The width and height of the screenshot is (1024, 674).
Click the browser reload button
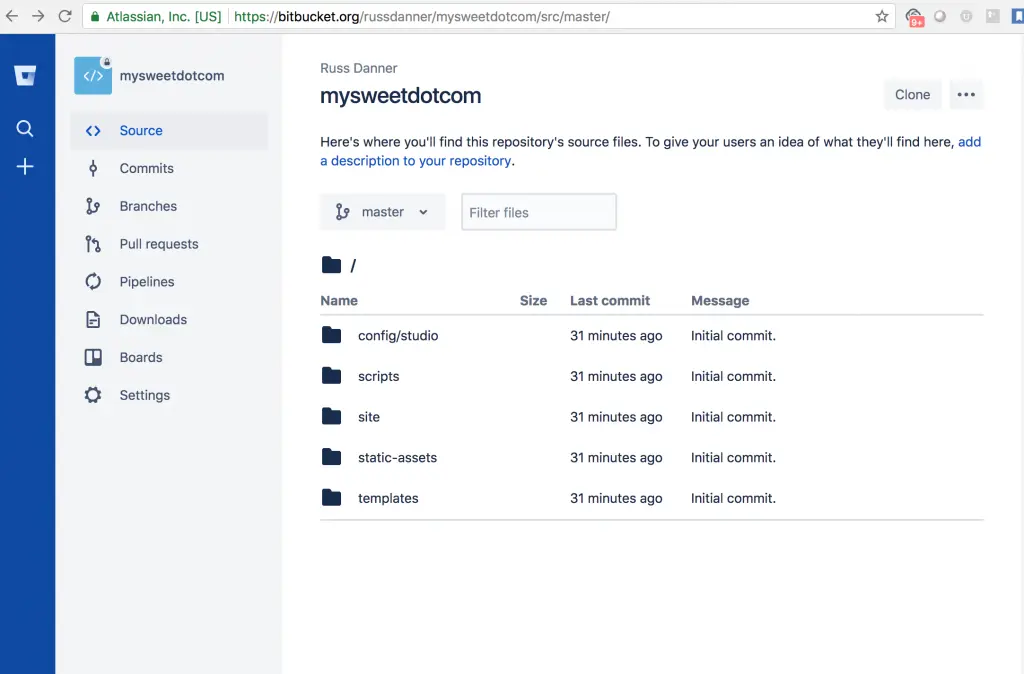(x=65, y=17)
